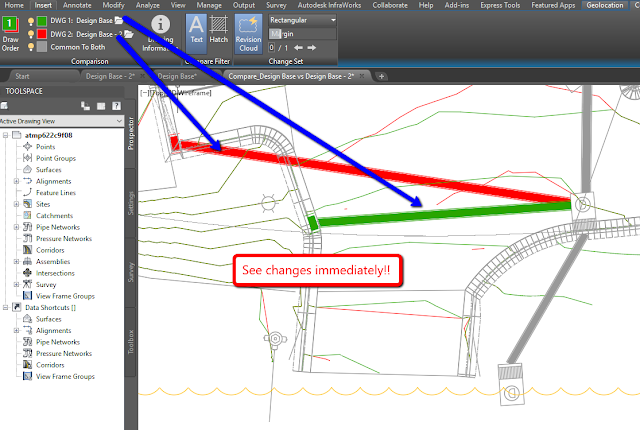Open DWG 2 file folder icon
The height and width of the screenshot is (430, 640).
[129, 34]
